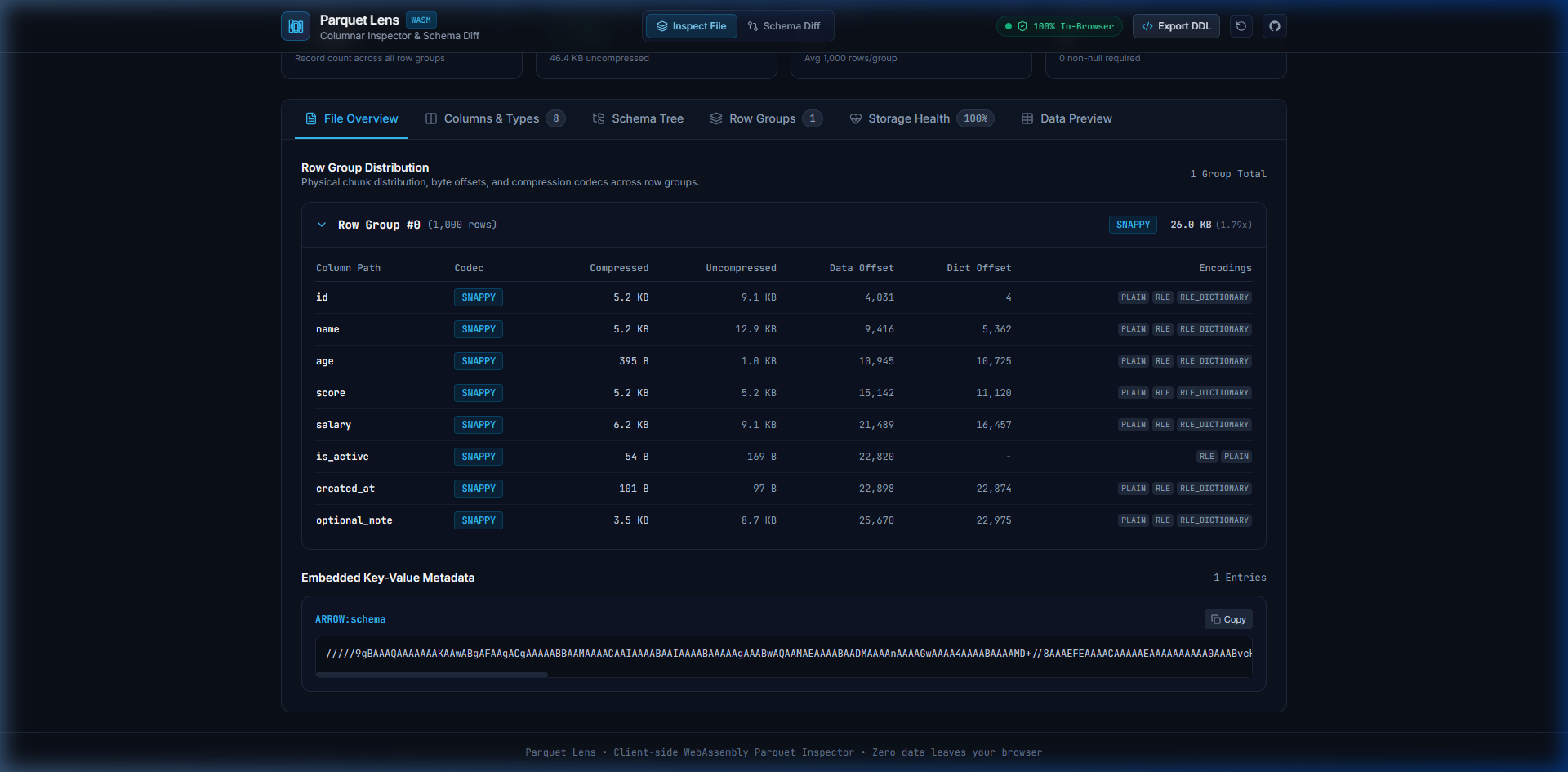Copy the ARROW:schema metadata value
Image resolution: width=1568 pixels, height=772 pixels.
pyautogui.click(x=1228, y=619)
